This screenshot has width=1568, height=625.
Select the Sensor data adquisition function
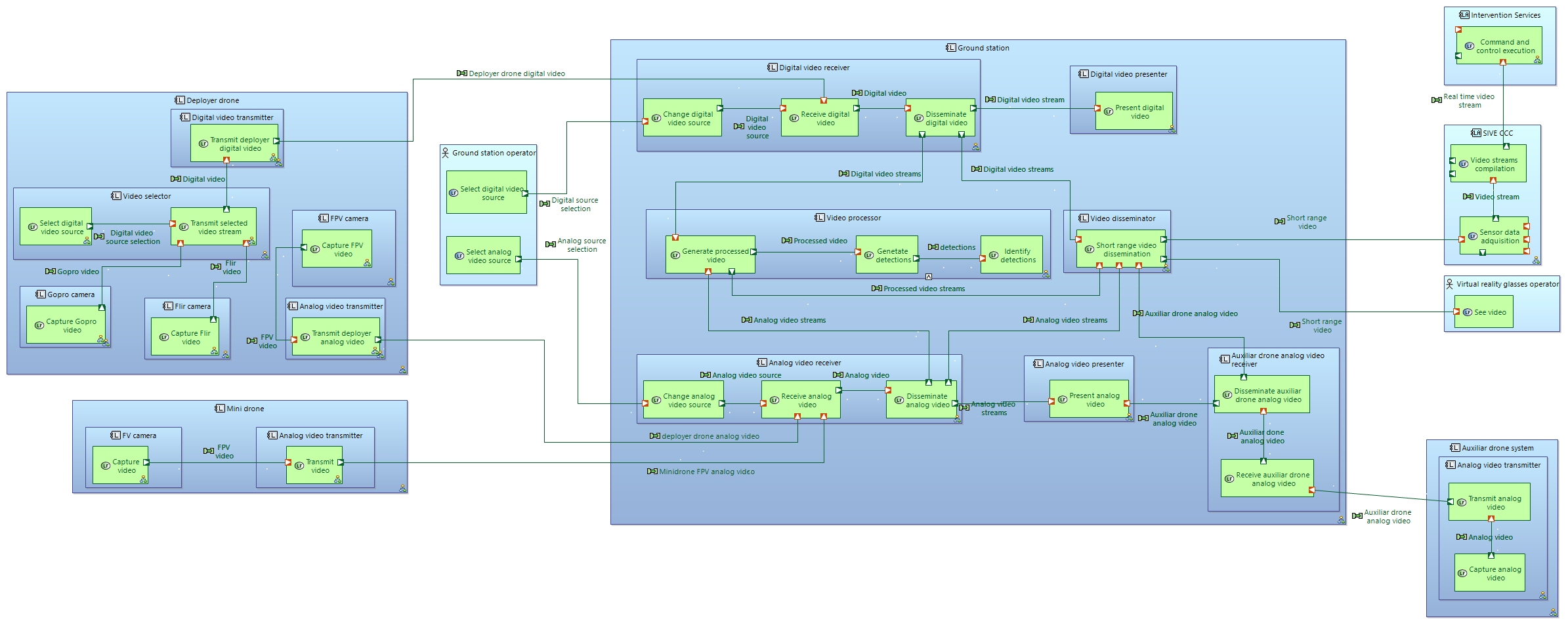(1494, 235)
